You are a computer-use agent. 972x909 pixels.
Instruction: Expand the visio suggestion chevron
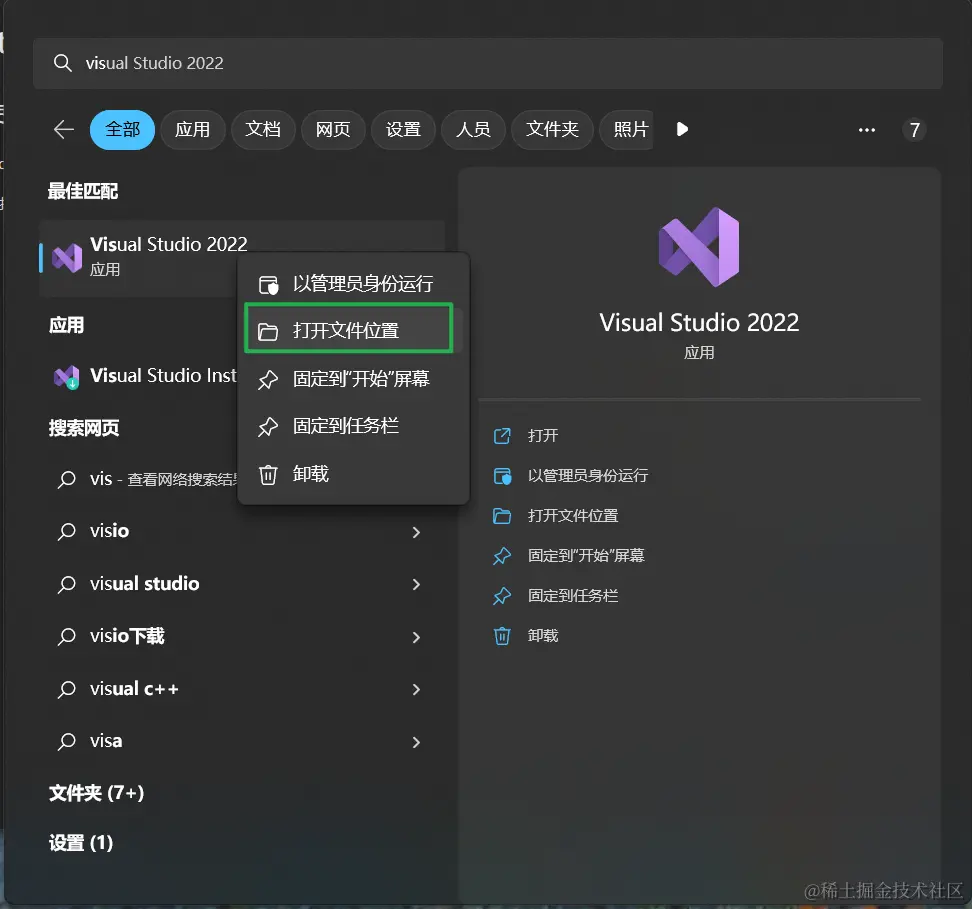click(x=417, y=532)
